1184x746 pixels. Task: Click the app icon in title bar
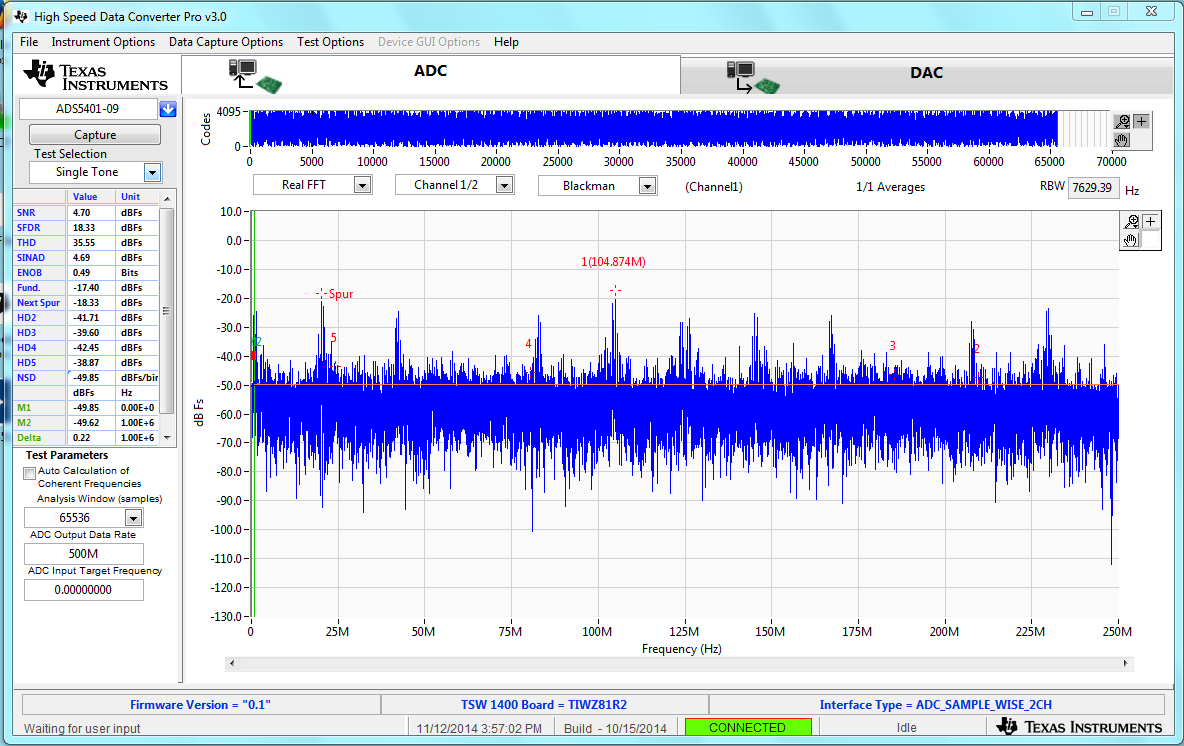(x=21, y=16)
